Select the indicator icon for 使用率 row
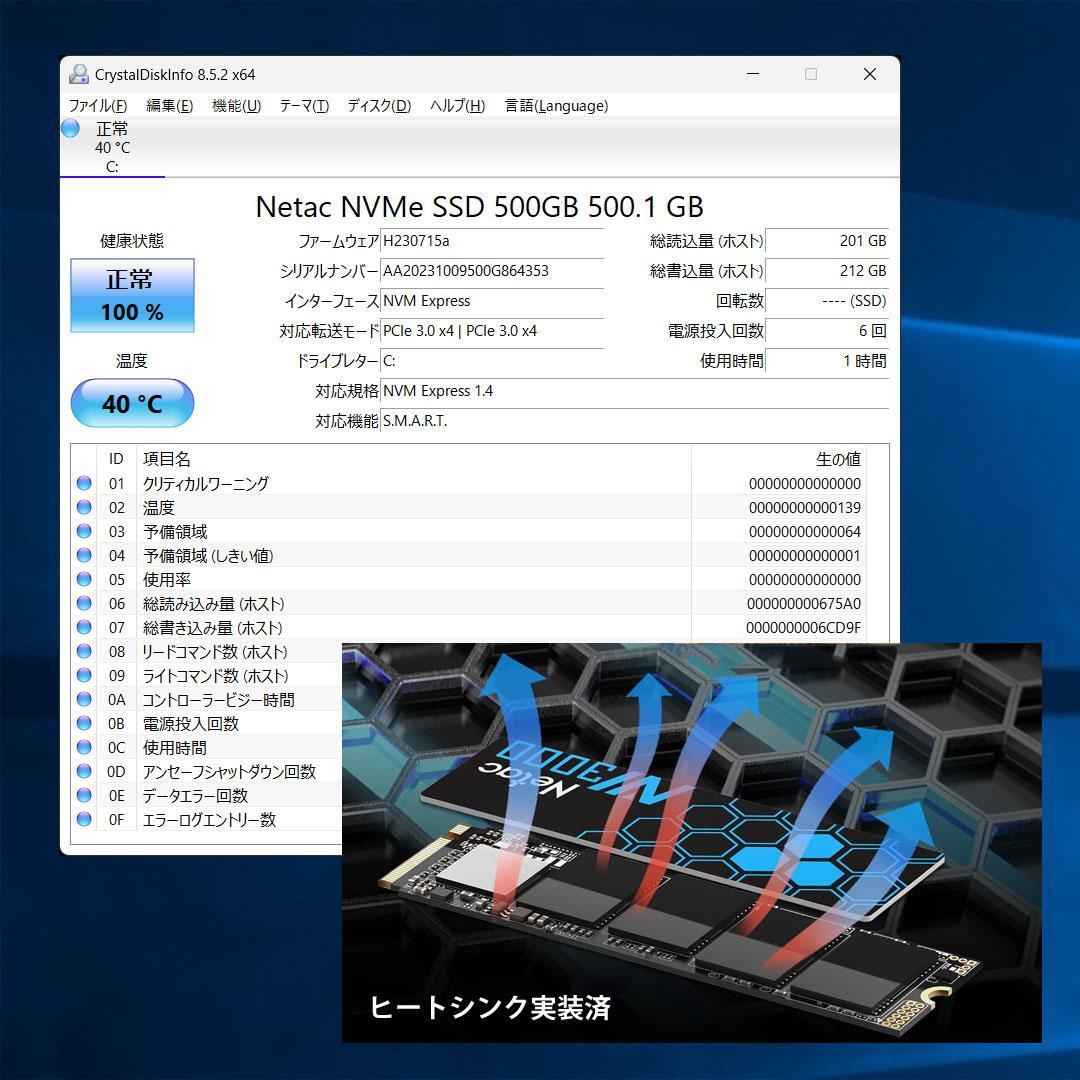The image size is (1080, 1080). tap(83, 579)
